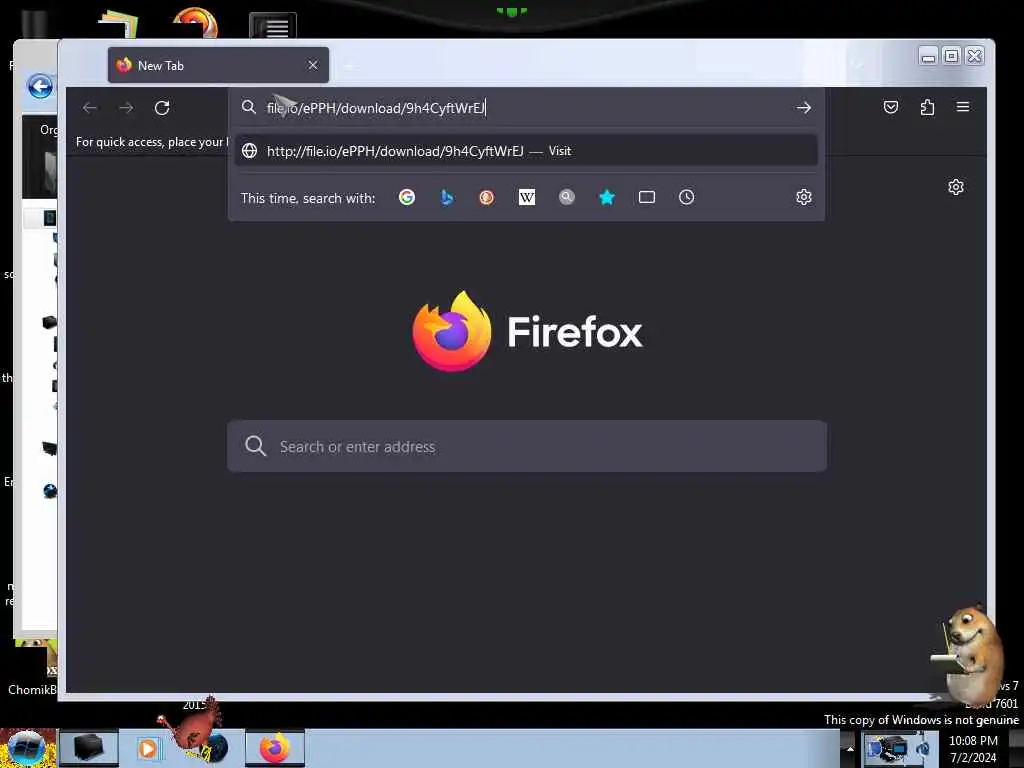
Task: Go back to the previous page
Action: coord(90,108)
